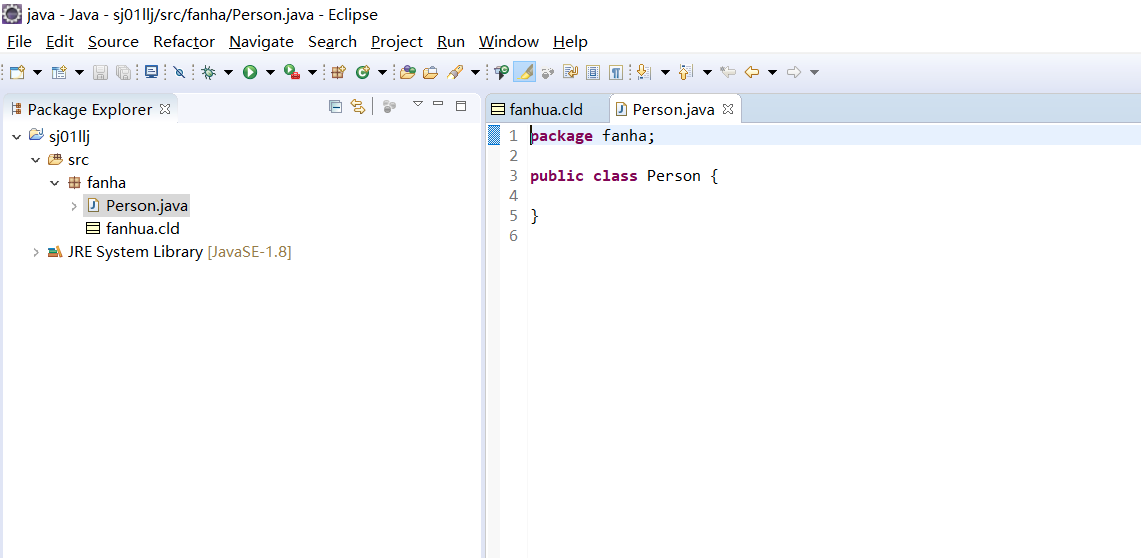The image size is (1141, 558).
Task: Open the Search menu
Action: point(332,41)
